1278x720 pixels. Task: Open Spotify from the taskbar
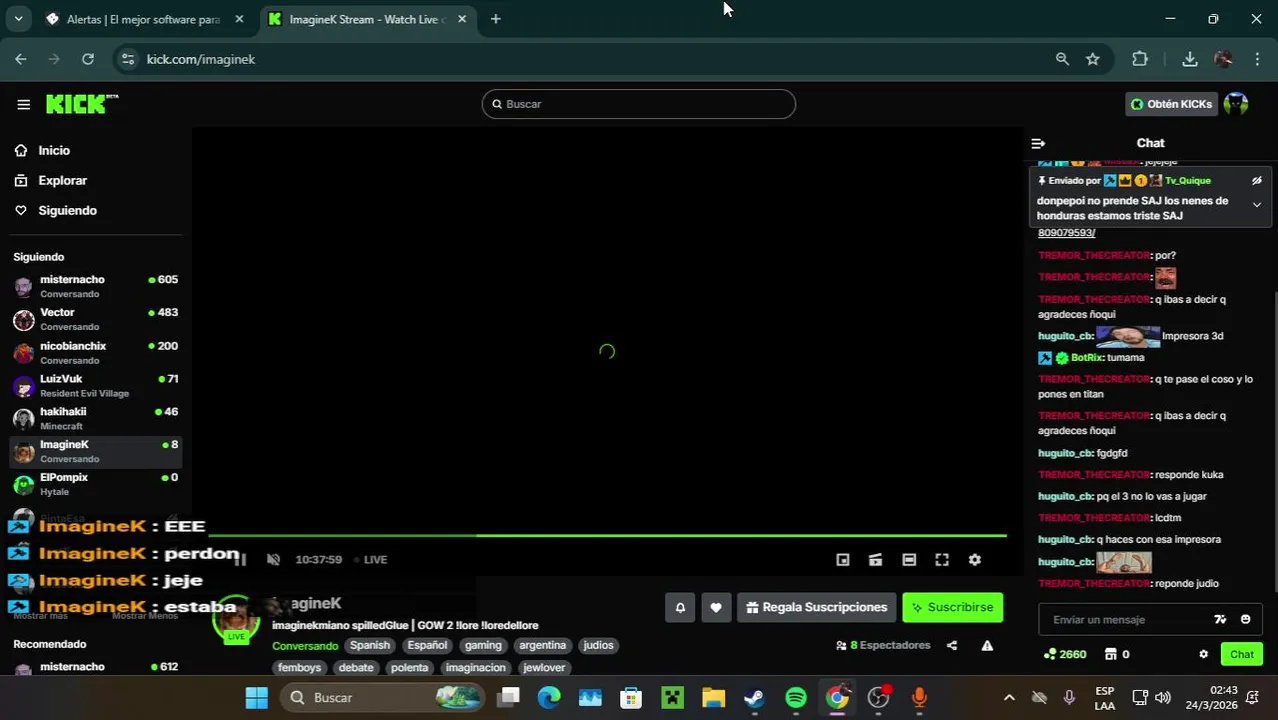tap(796, 697)
